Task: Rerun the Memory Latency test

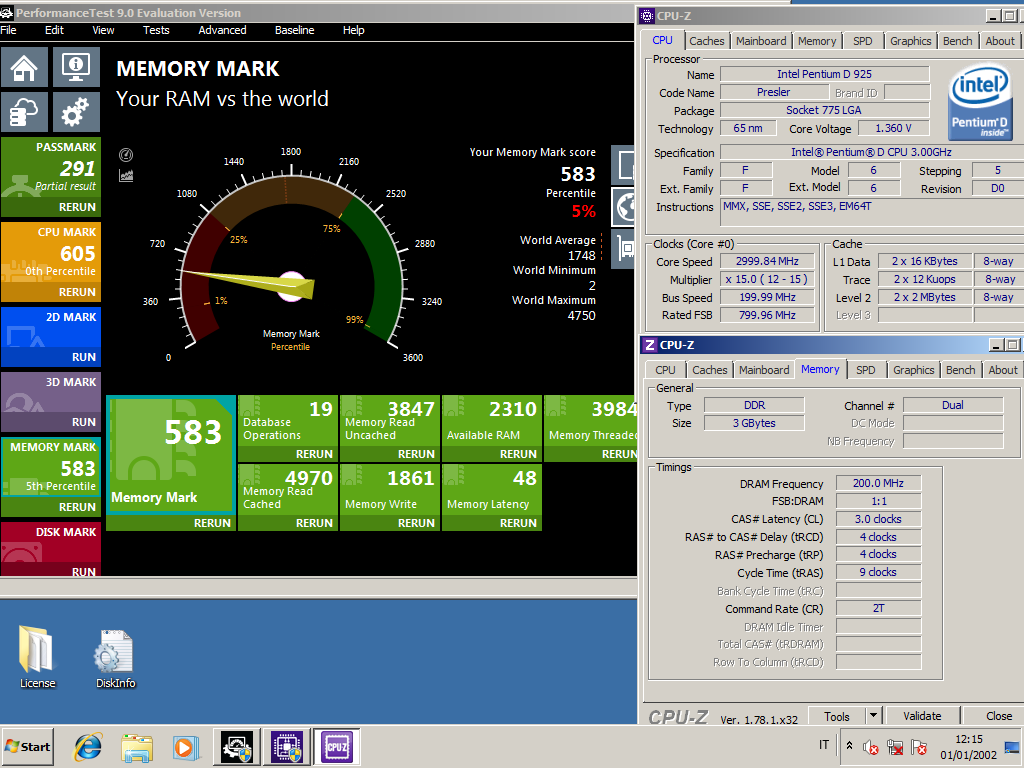Action: click(x=518, y=523)
